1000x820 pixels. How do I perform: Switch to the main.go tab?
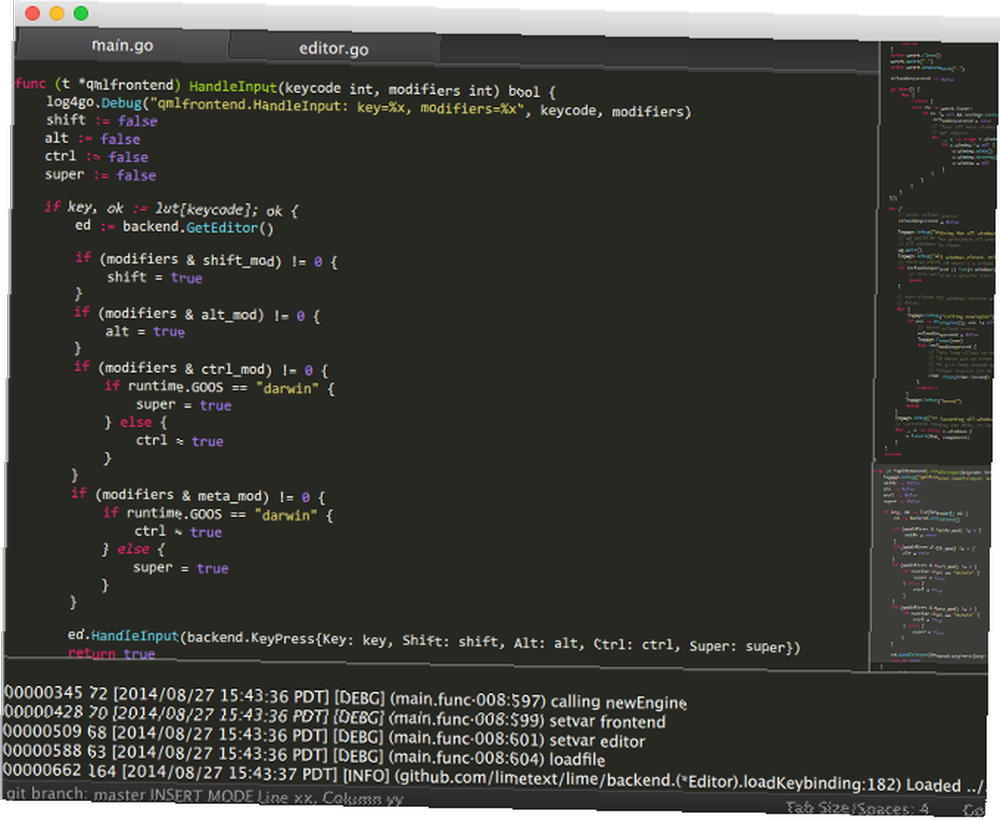[122, 45]
